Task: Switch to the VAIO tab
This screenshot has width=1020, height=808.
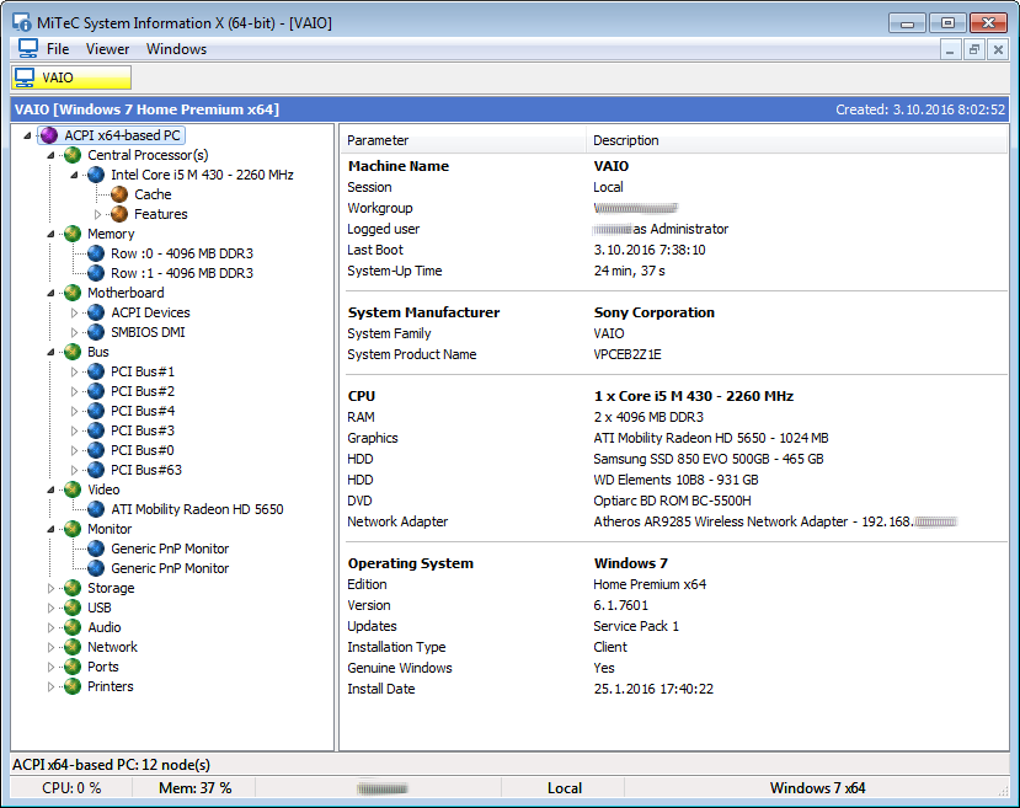Action: 71,77
